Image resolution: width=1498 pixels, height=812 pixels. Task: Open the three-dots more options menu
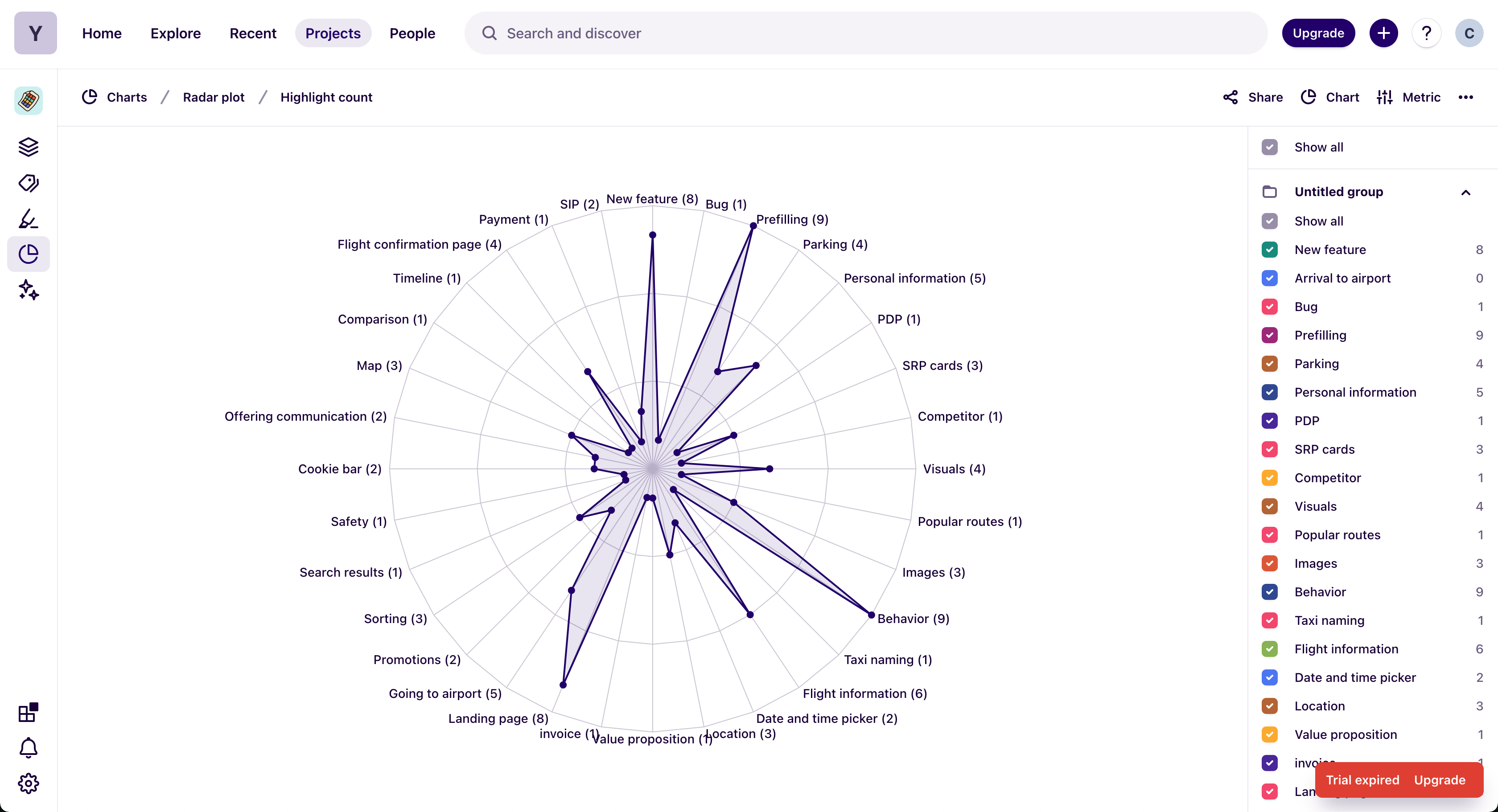pos(1465,97)
